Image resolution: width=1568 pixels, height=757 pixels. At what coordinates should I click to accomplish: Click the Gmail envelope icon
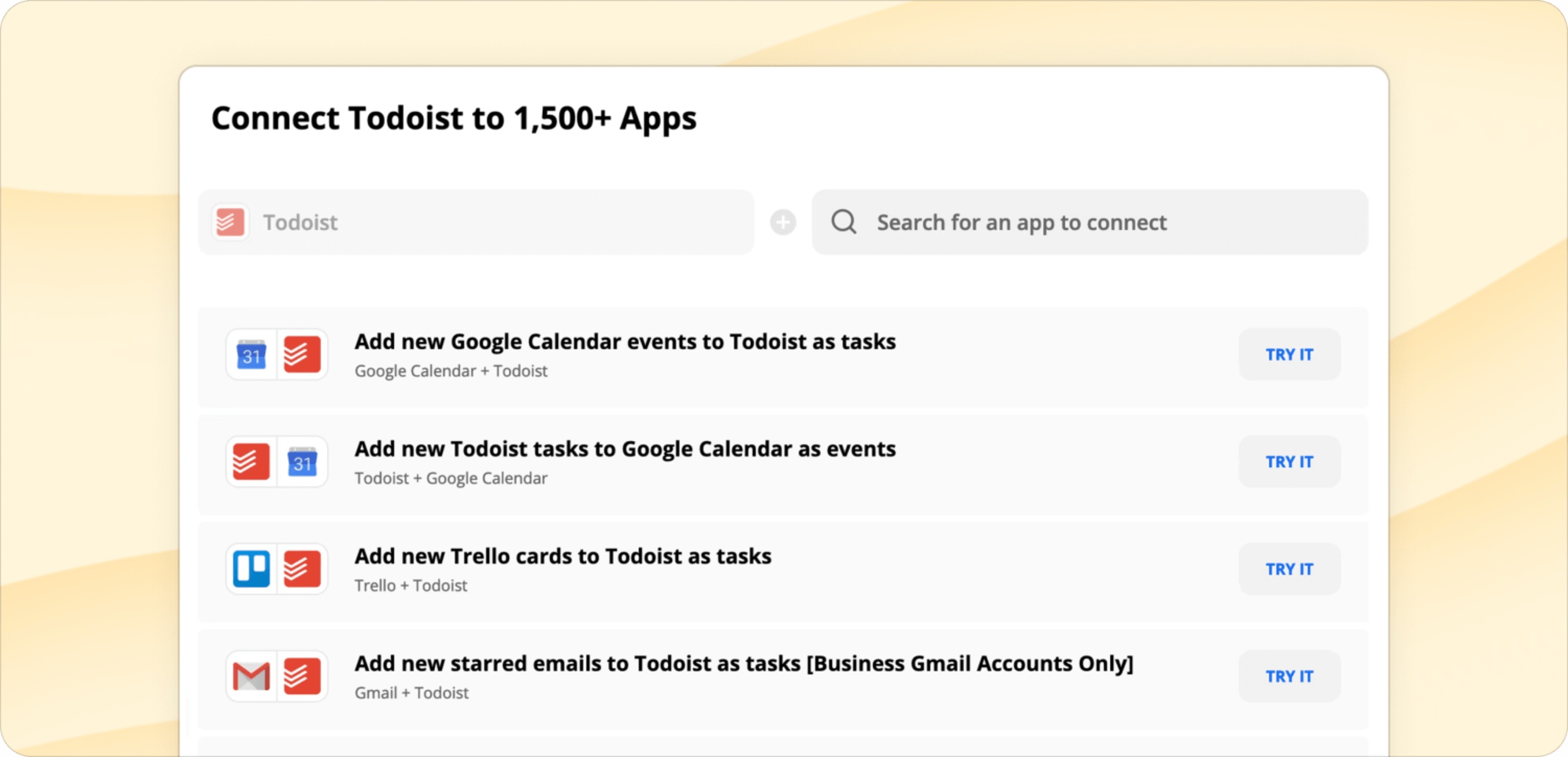(x=252, y=676)
